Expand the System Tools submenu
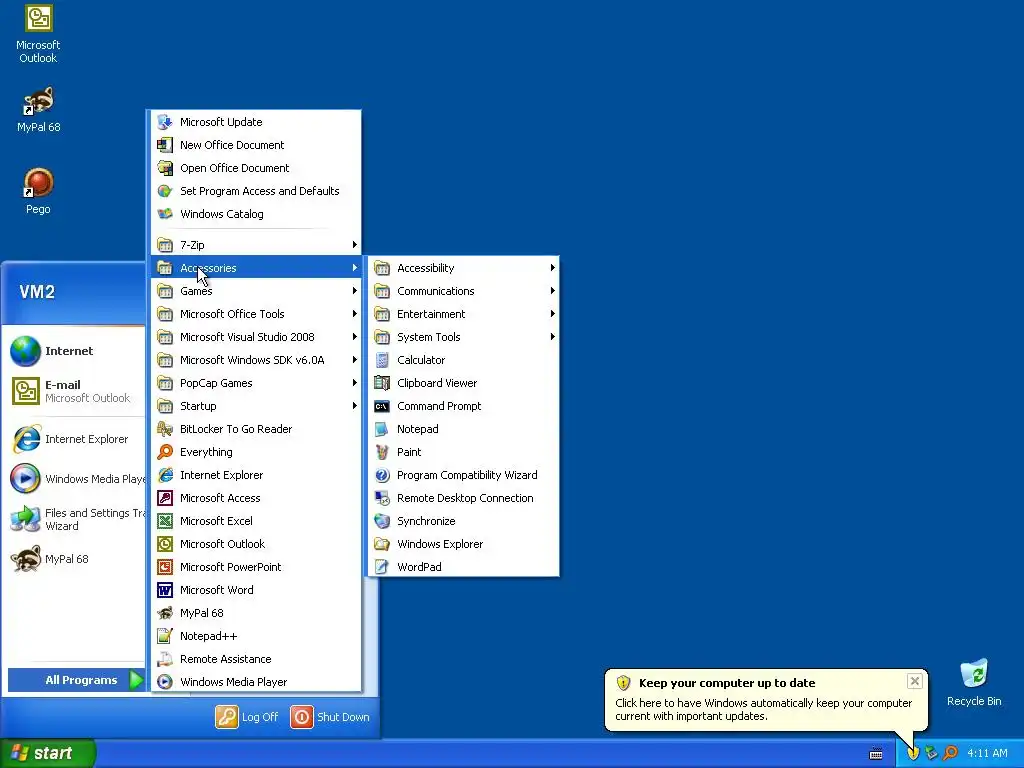 pyautogui.click(x=463, y=337)
